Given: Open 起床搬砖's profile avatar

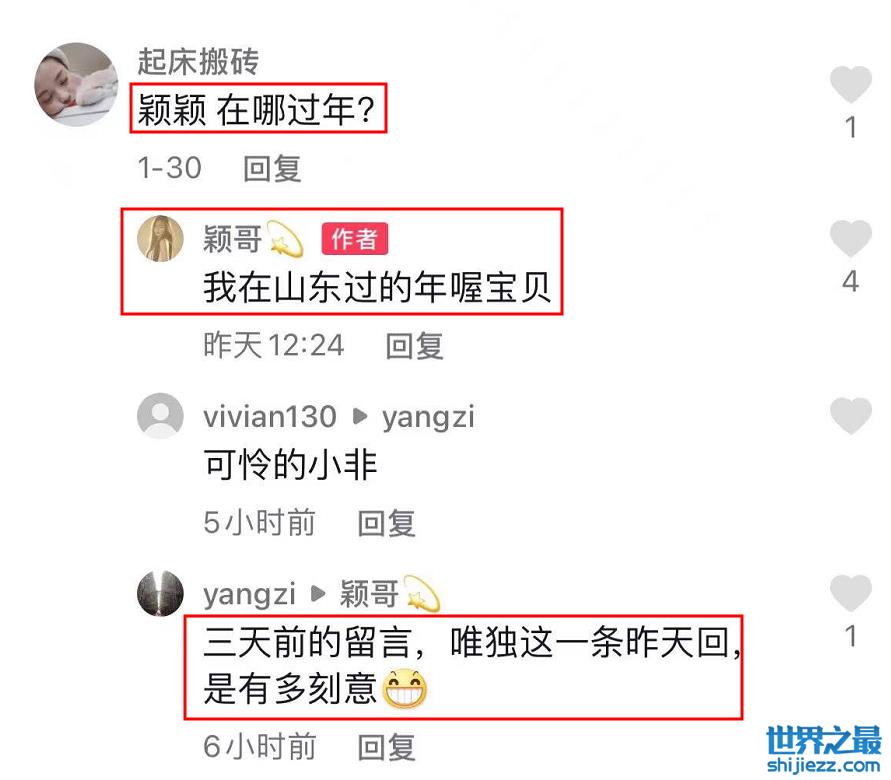Looking at the screenshot, I should 77,84.
